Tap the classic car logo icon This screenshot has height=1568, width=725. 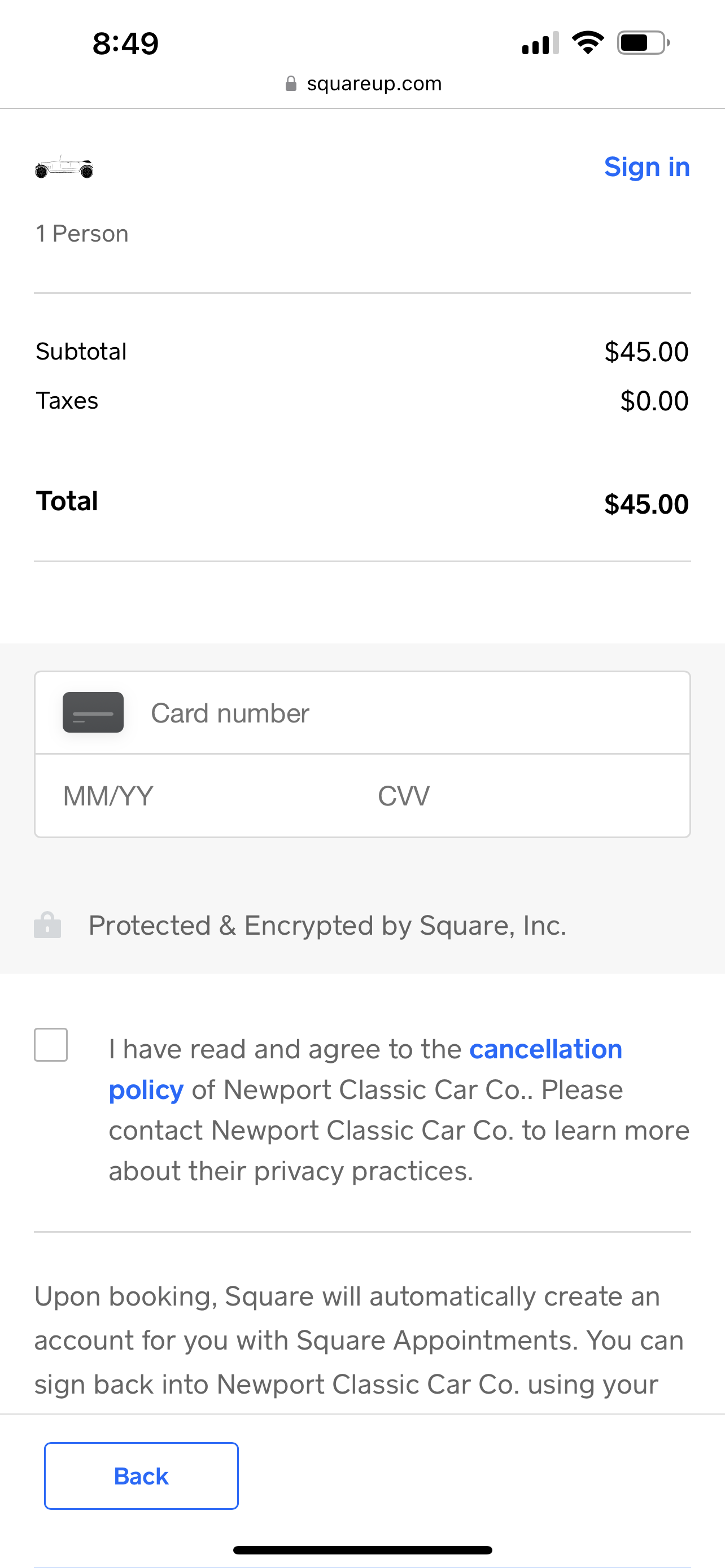[x=64, y=168]
